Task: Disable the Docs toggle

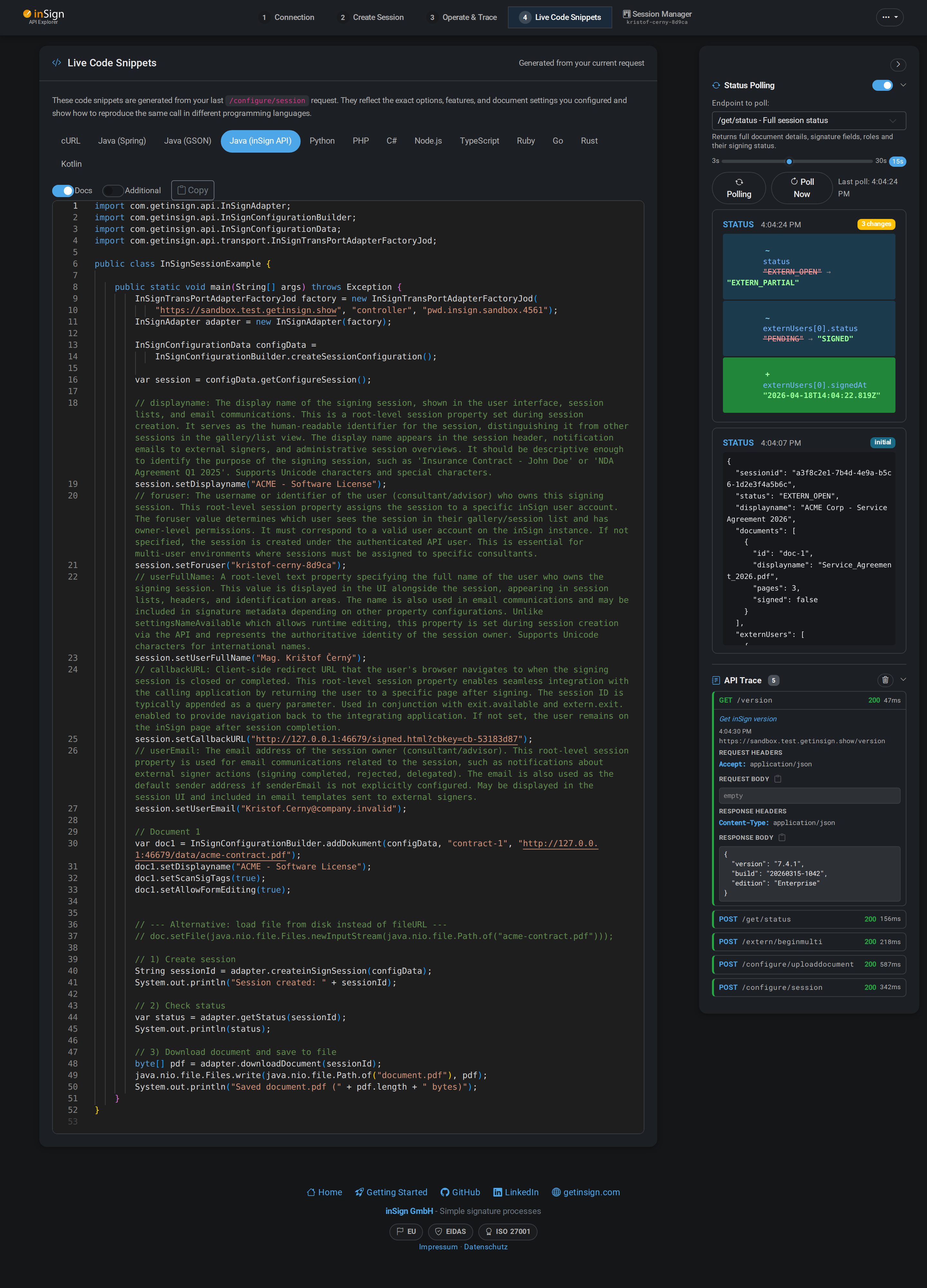Action: (63, 190)
